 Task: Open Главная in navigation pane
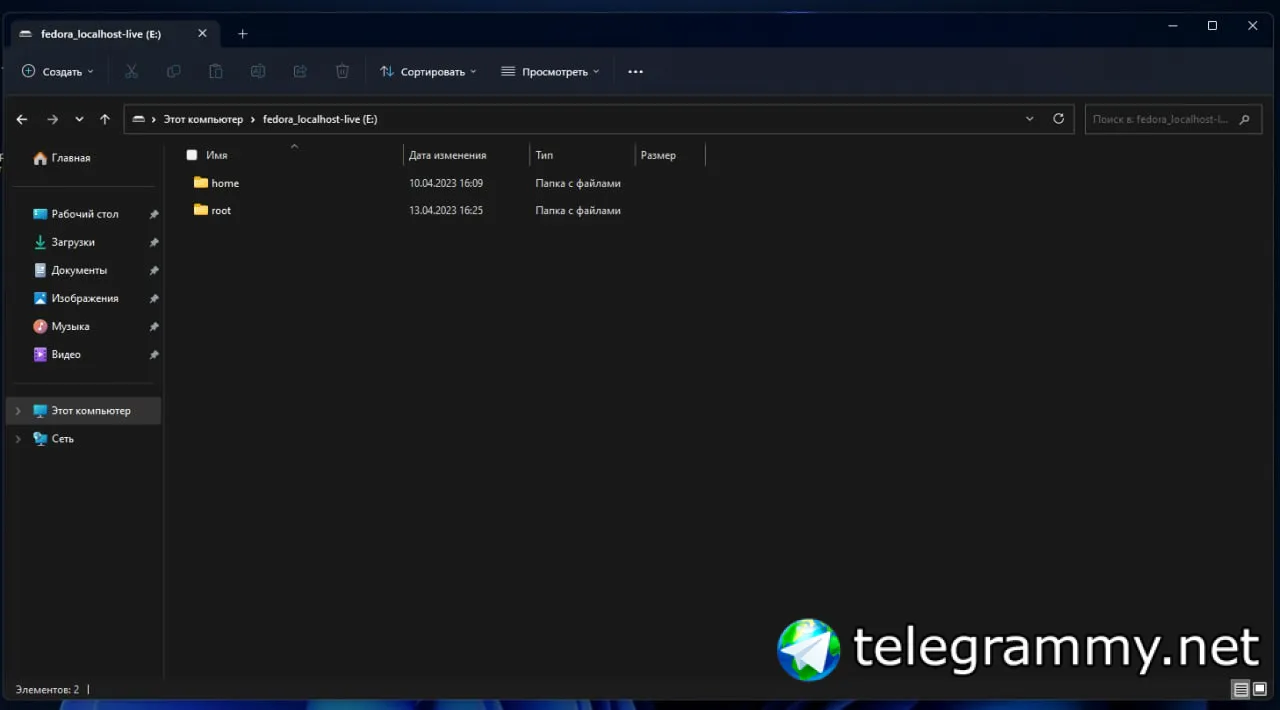point(62,158)
